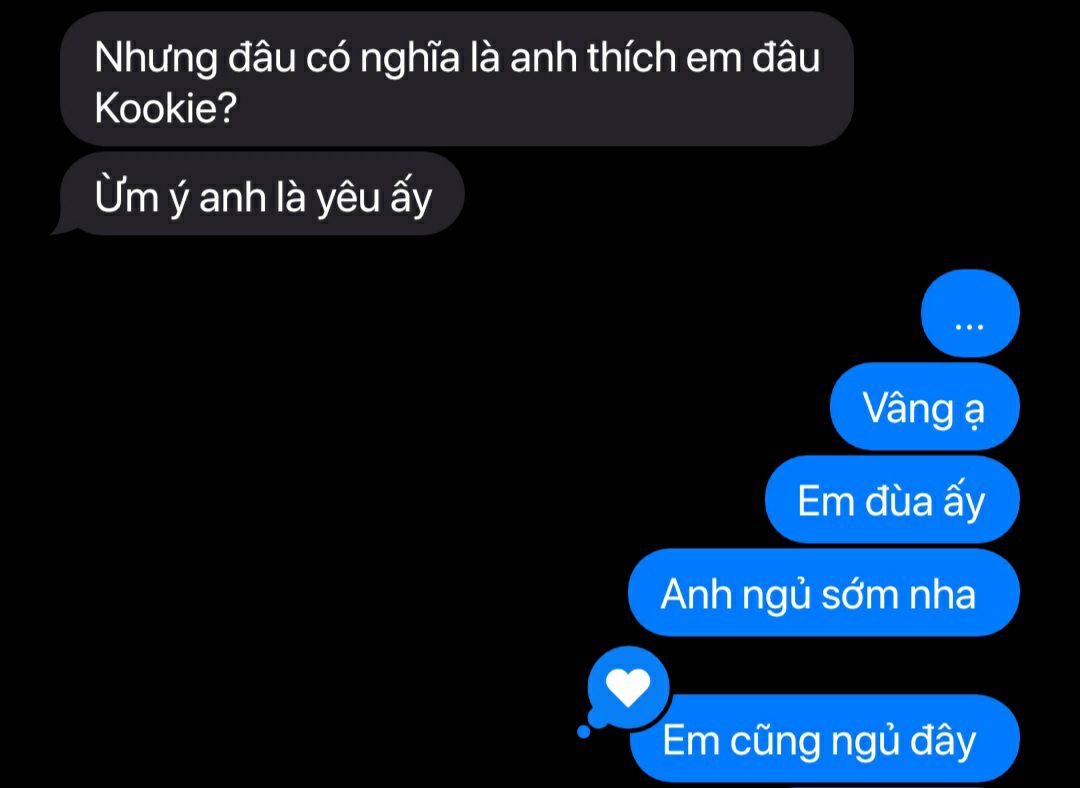
Task: Click the gray bubble ending with 'Kookie?'
Action: coord(457,80)
